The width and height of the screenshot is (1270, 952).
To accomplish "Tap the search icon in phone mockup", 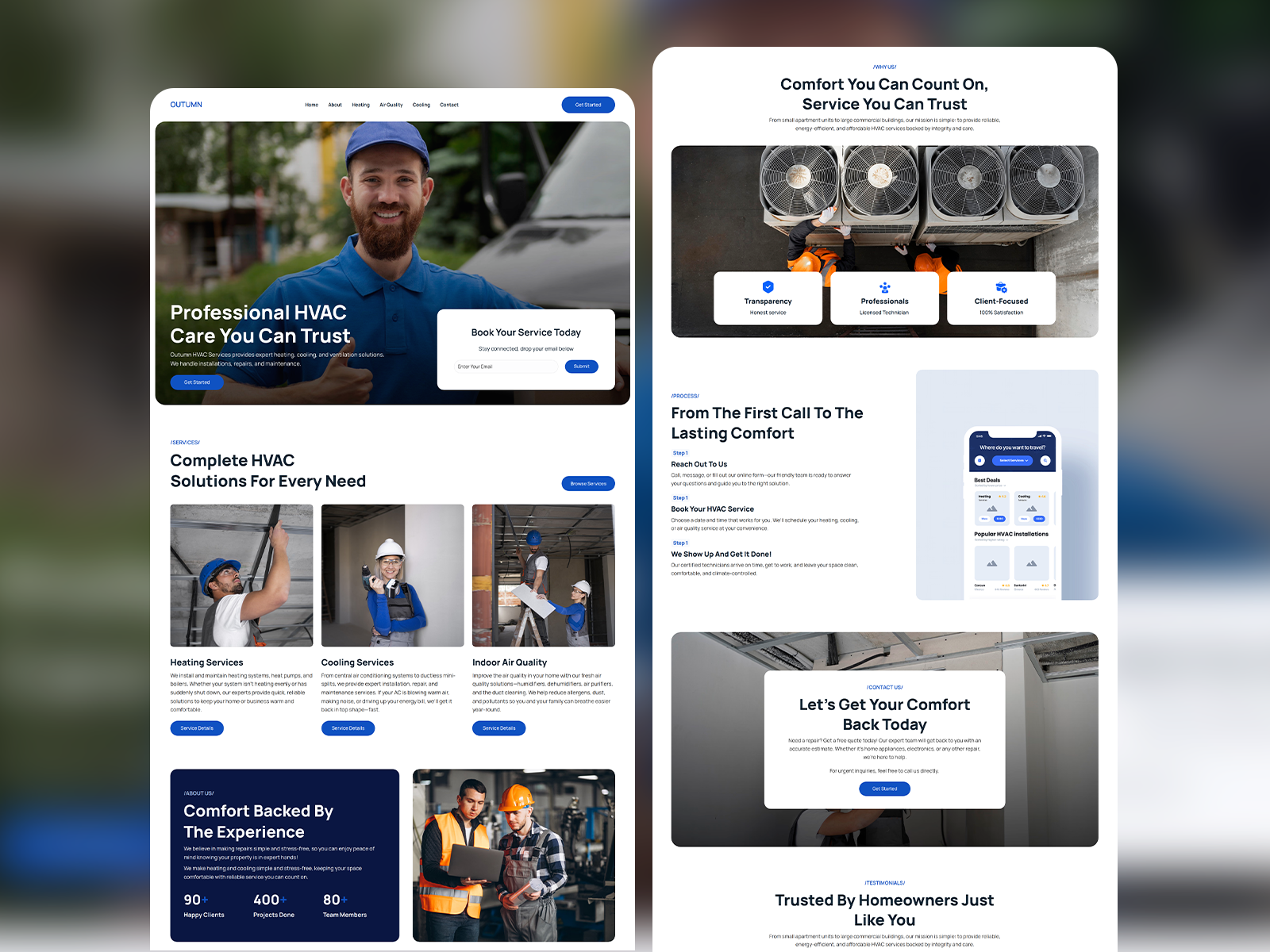I will [x=1045, y=460].
